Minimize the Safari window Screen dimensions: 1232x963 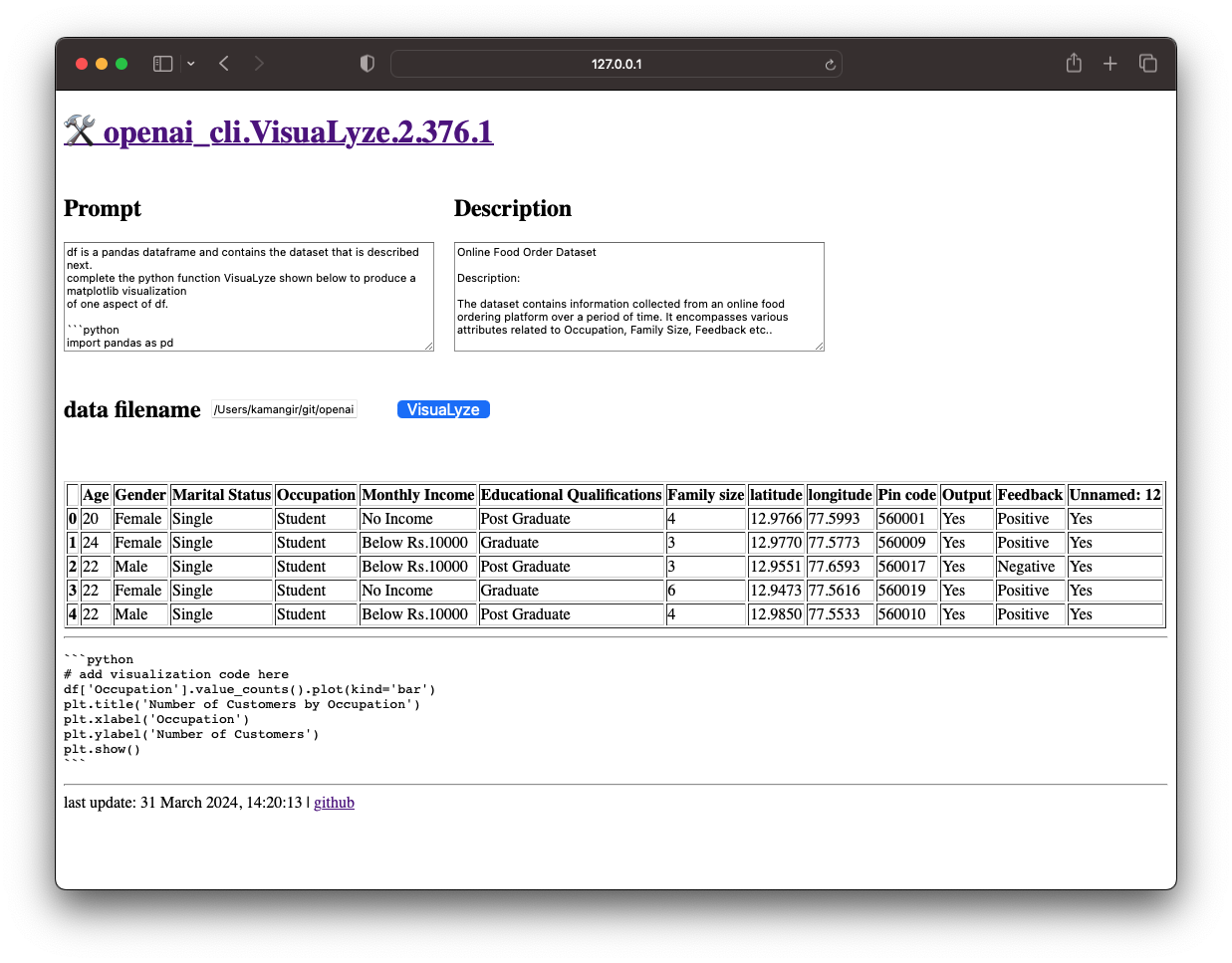102,64
